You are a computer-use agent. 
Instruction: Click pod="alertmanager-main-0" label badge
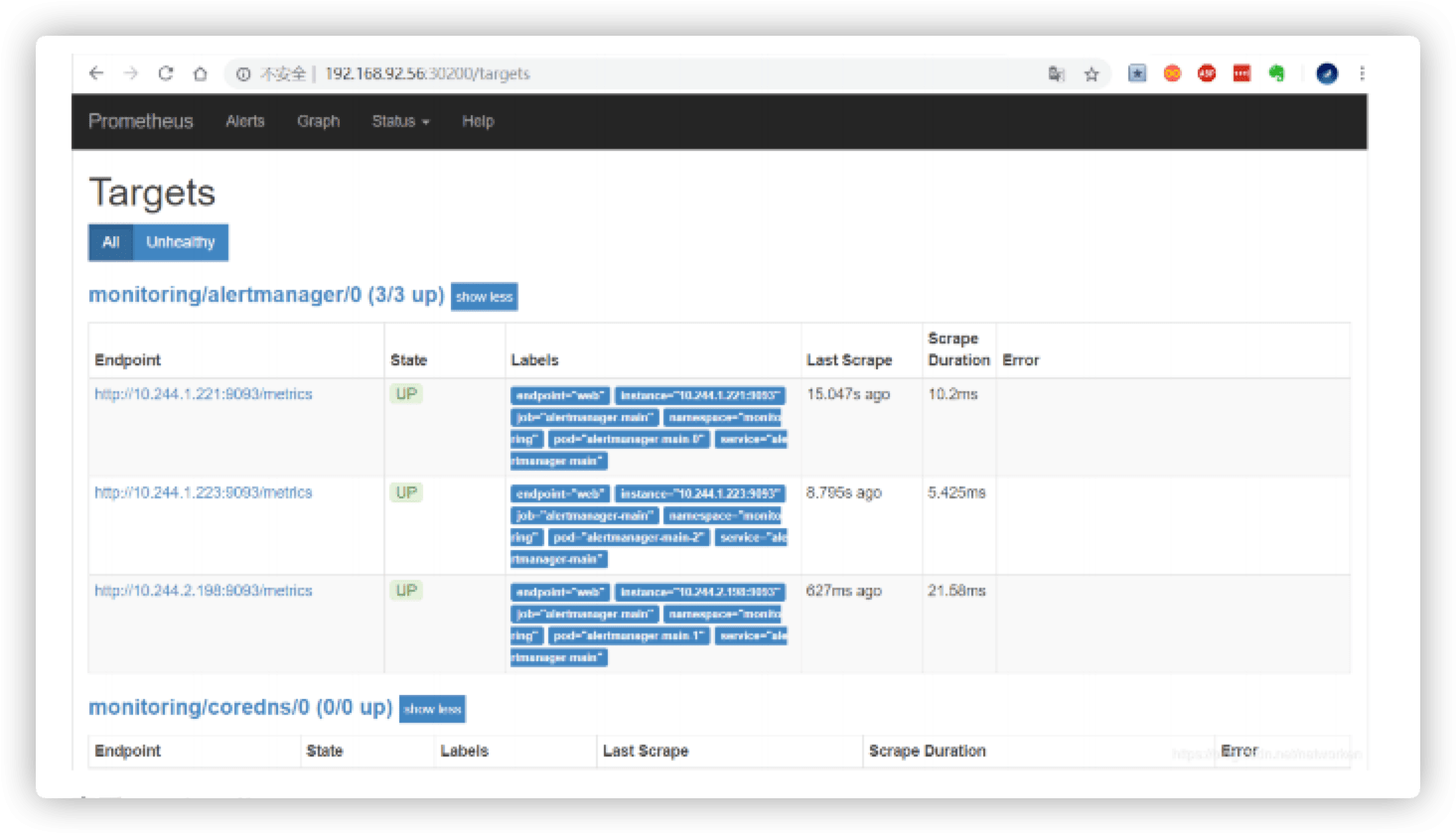[x=629, y=439]
